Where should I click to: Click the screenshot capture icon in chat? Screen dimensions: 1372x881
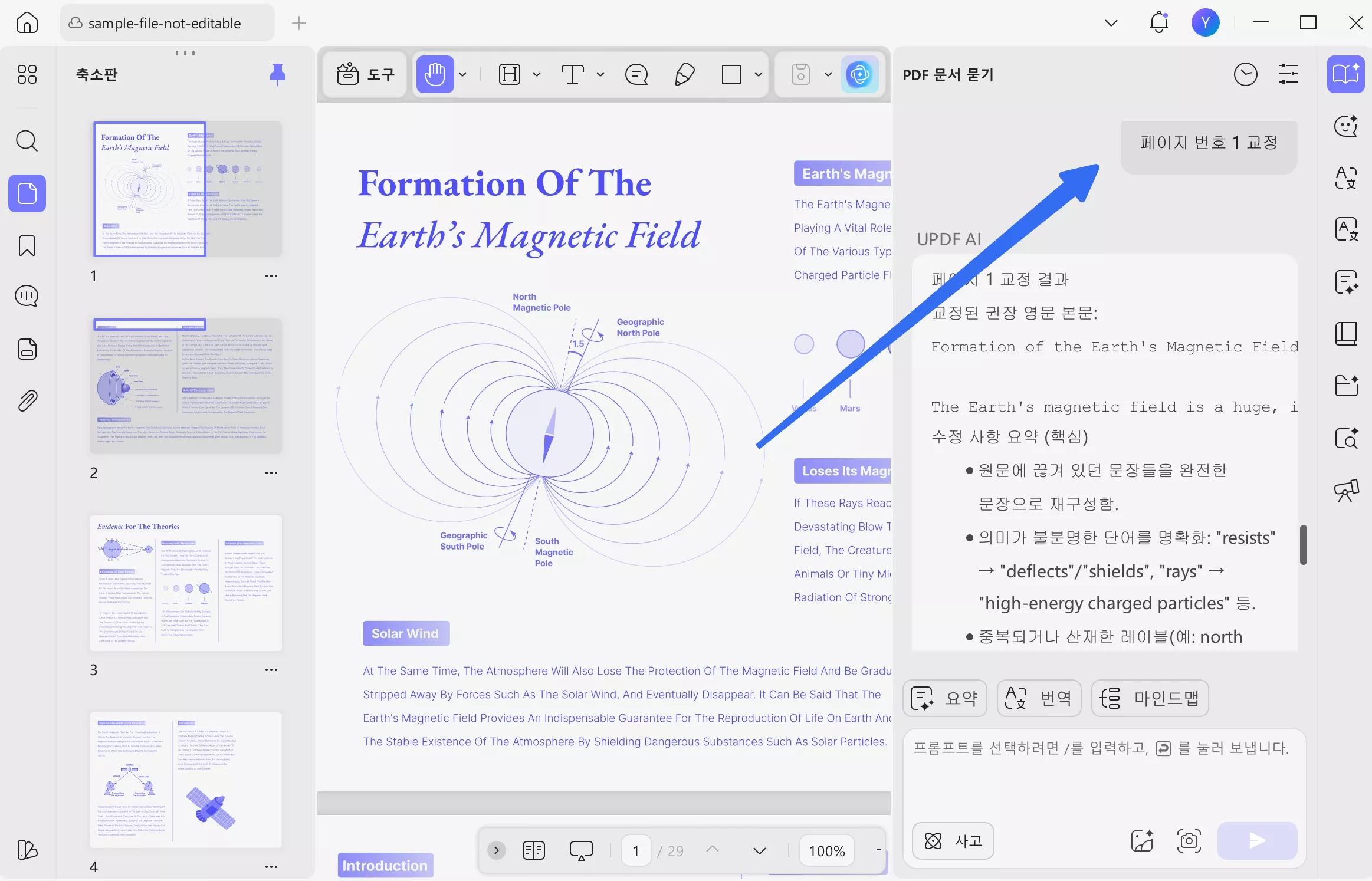coord(1189,840)
